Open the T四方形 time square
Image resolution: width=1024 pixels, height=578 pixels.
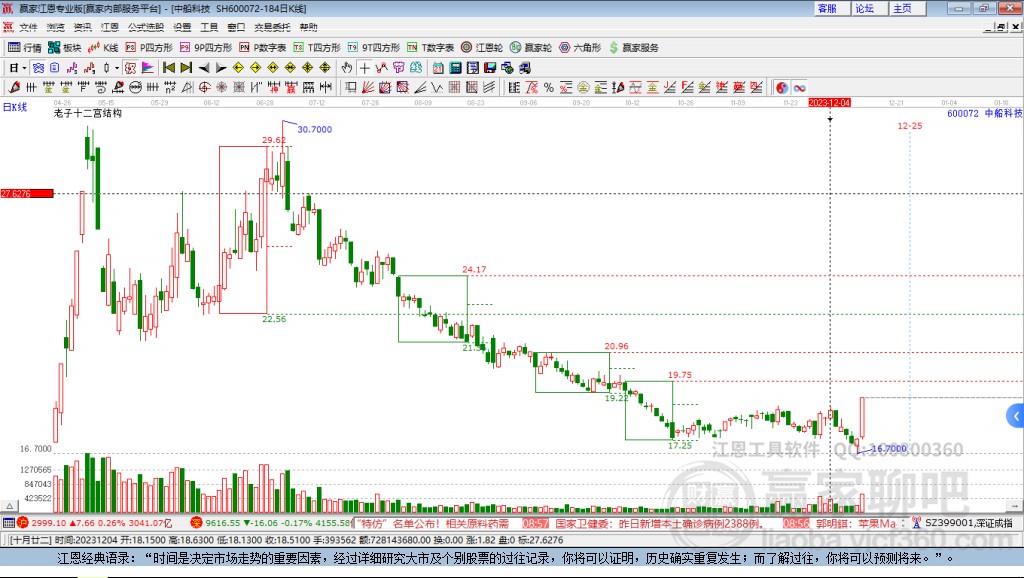[x=317, y=48]
